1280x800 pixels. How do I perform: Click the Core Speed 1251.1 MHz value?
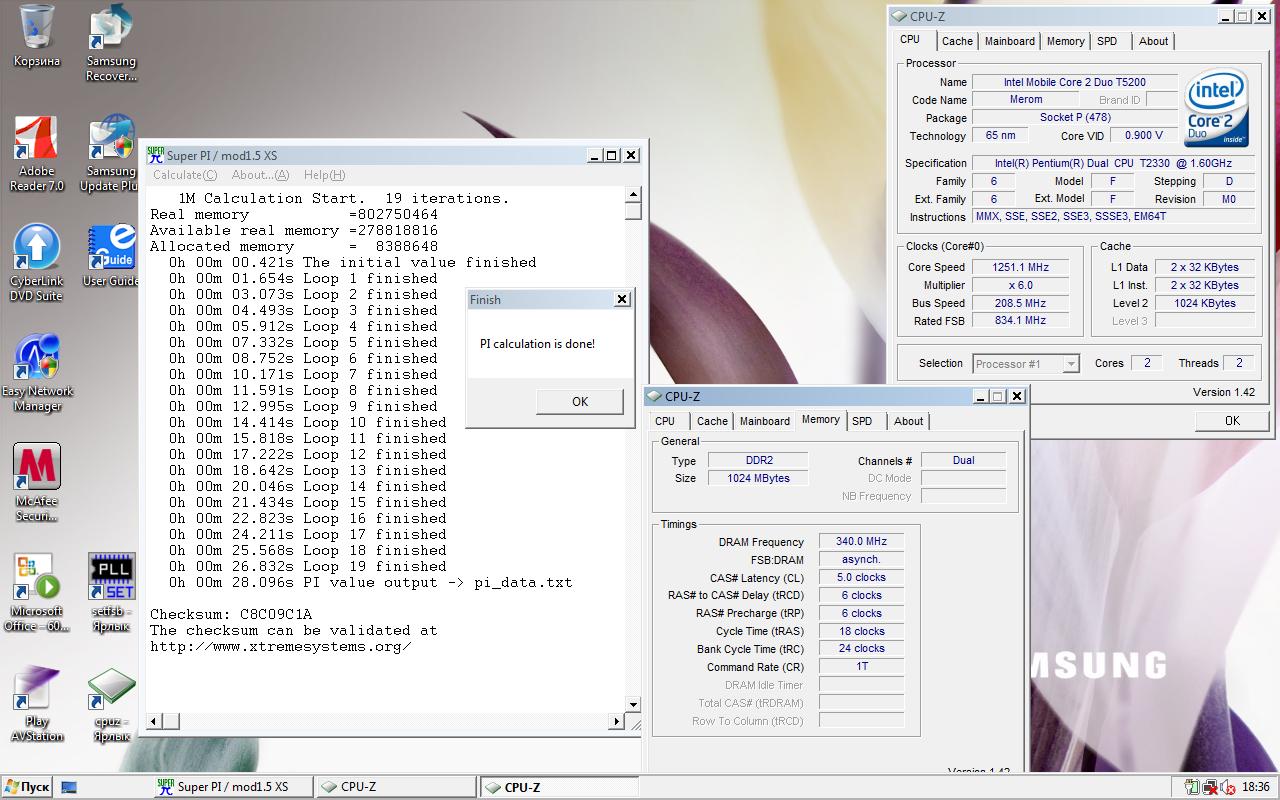[1020, 267]
